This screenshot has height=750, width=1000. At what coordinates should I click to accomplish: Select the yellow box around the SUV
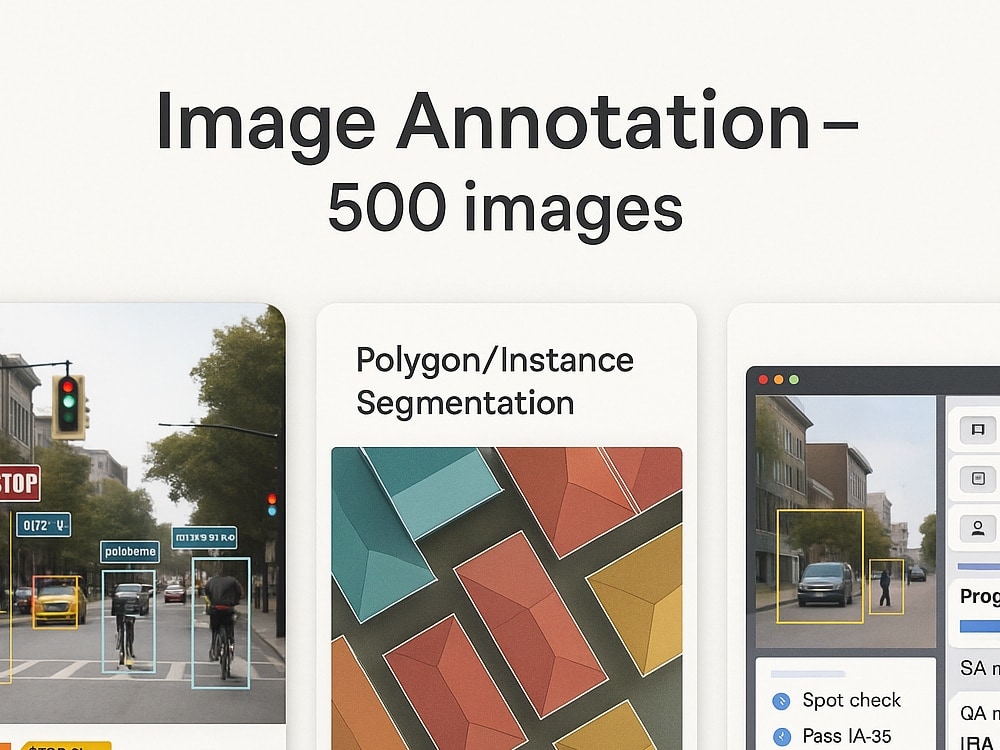[820, 566]
